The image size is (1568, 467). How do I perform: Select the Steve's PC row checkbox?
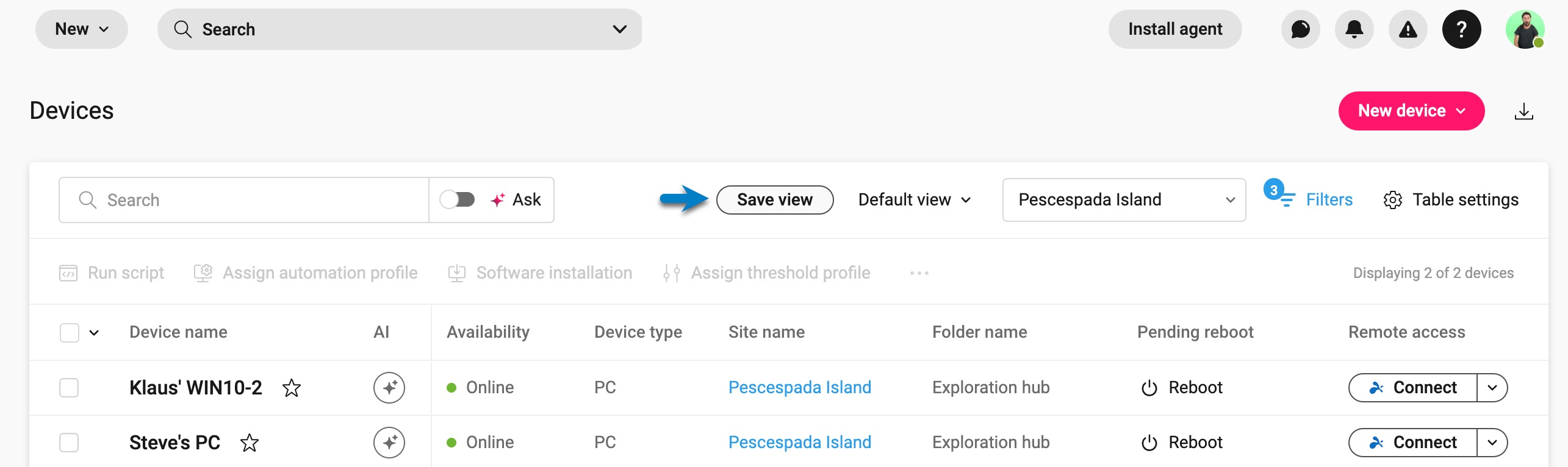(69, 443)
